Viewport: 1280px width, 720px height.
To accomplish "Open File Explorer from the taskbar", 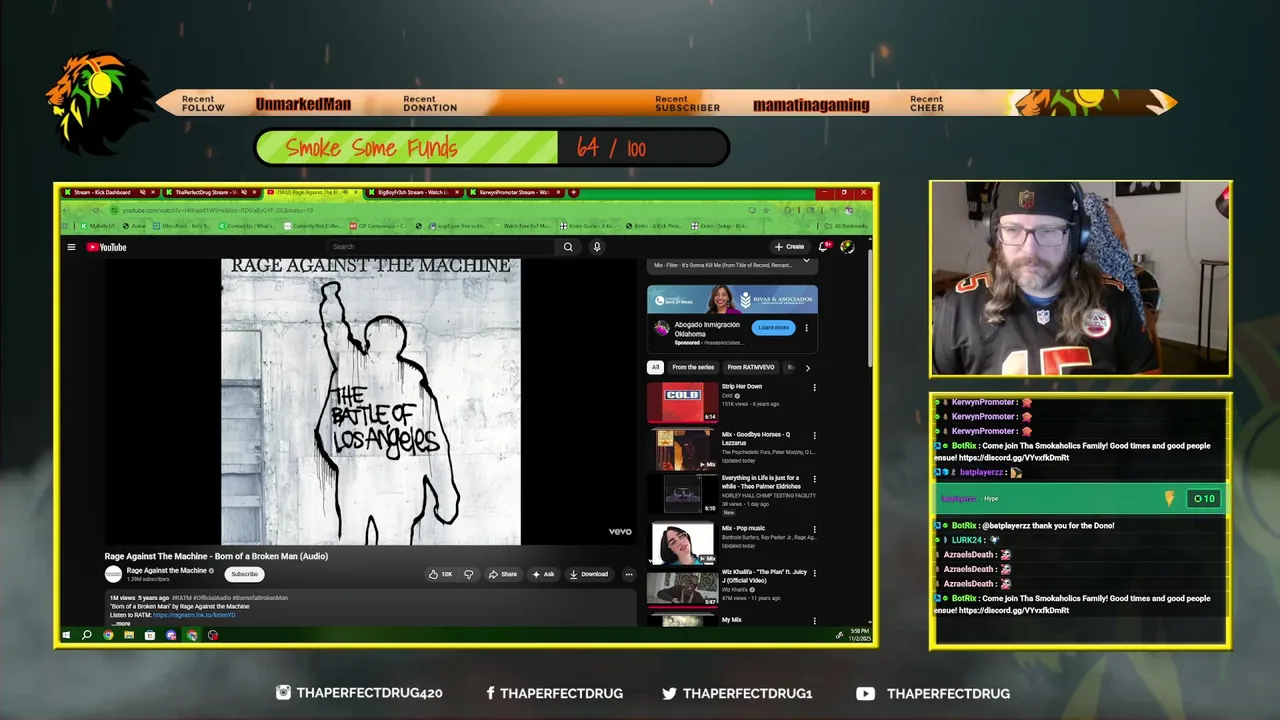I will 129,635.
